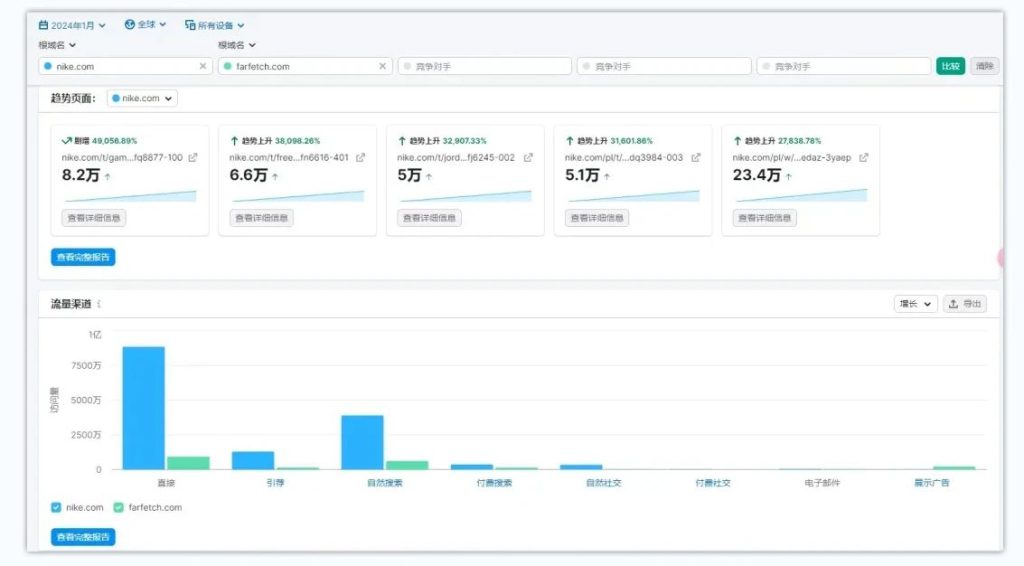1024x566 pixels.
Task: Click nike.com blue bar for 自然搜索
Action: pos(362,442)
